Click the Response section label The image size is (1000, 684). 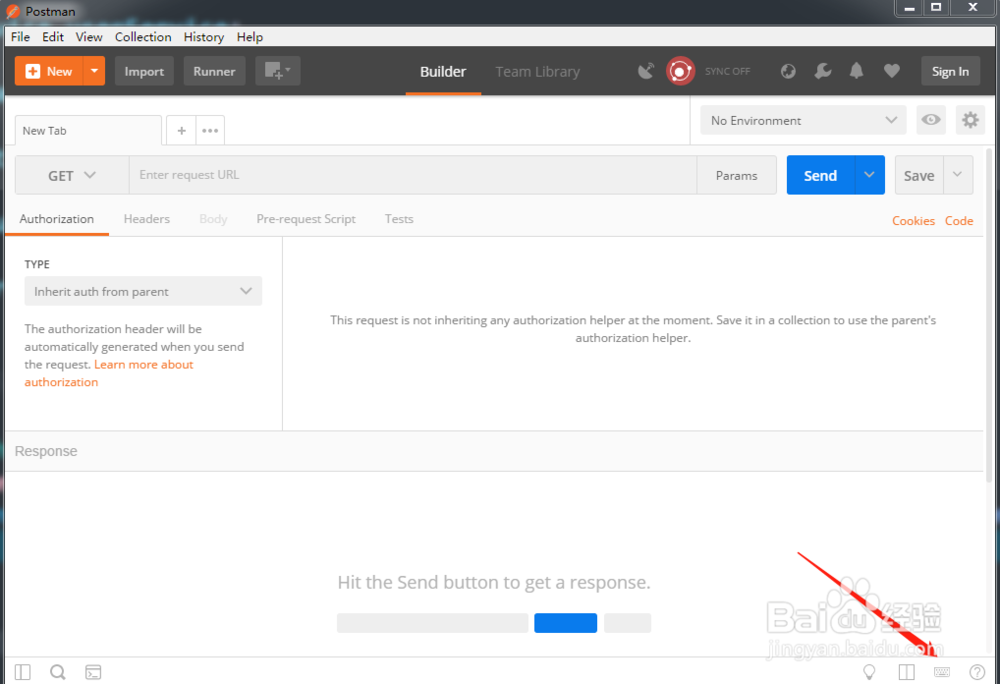46,451
